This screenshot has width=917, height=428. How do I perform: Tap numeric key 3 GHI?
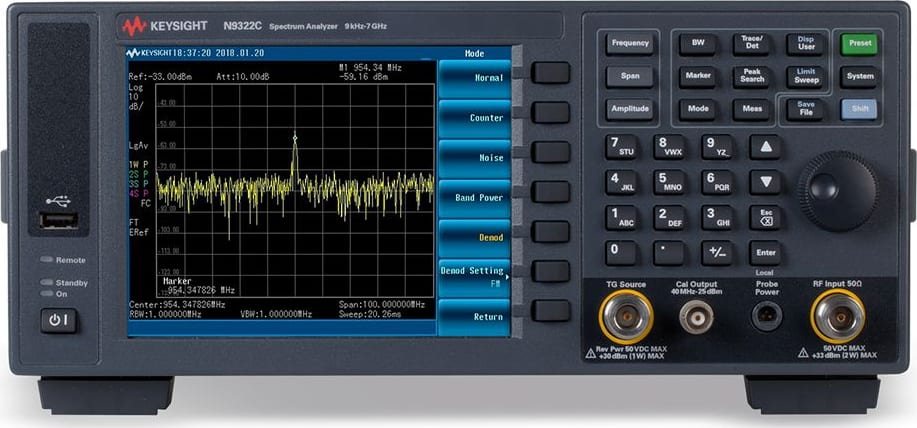click(x=718, y=217)
